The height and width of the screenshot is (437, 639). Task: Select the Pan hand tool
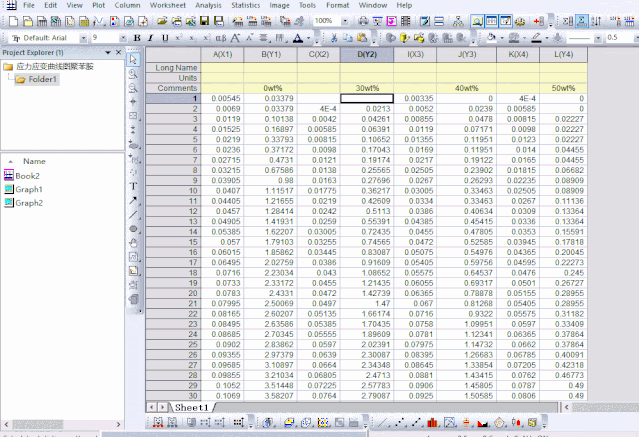133,243
